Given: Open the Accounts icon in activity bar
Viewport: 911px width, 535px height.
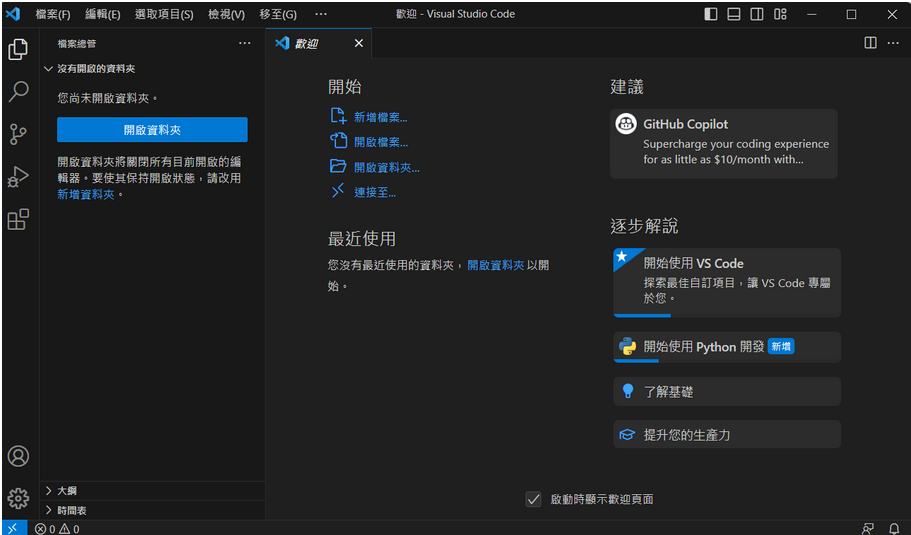Looking at the screenshot, I should point(18,456).
